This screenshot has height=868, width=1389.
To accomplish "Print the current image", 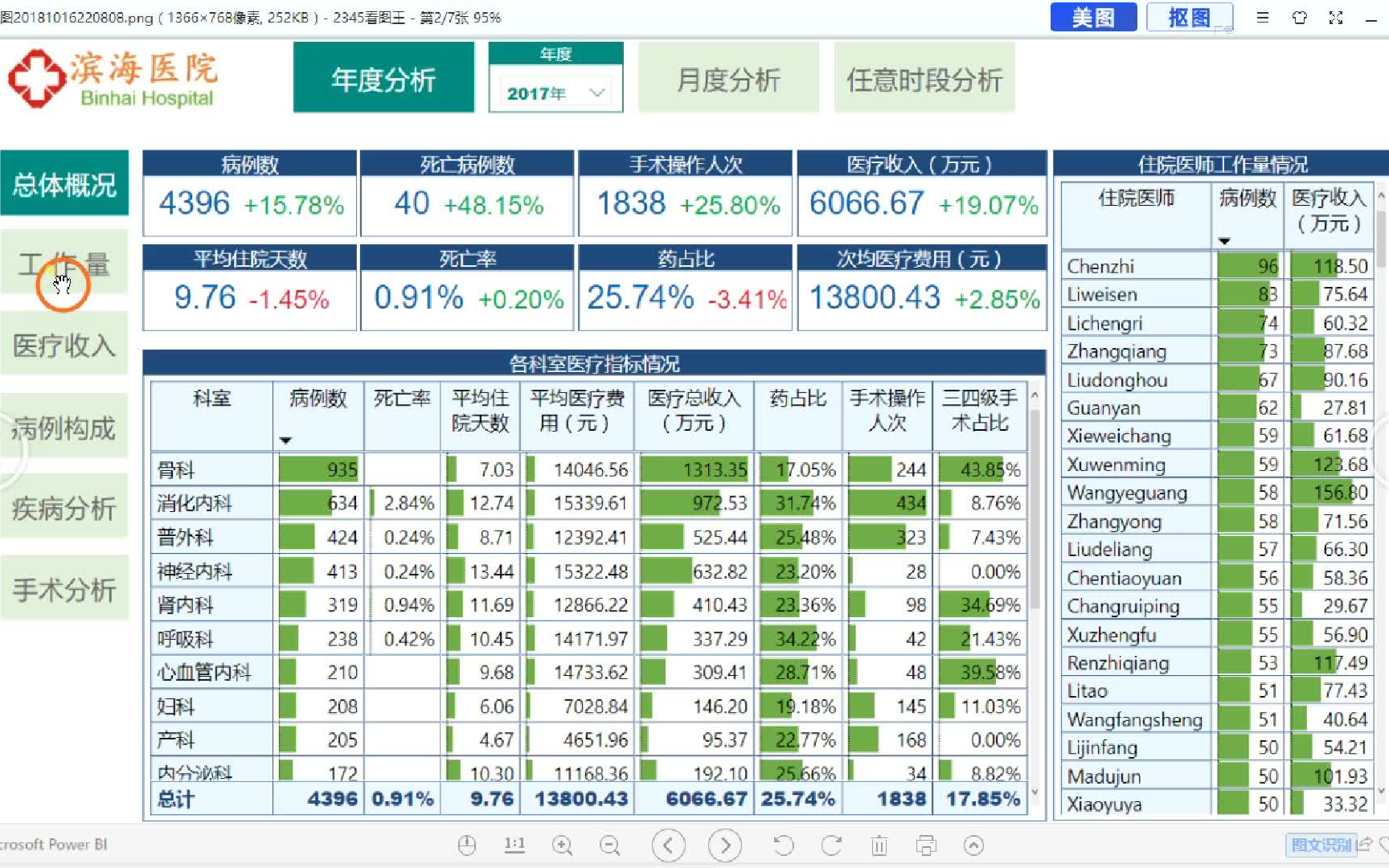I will tap(926, 845).
